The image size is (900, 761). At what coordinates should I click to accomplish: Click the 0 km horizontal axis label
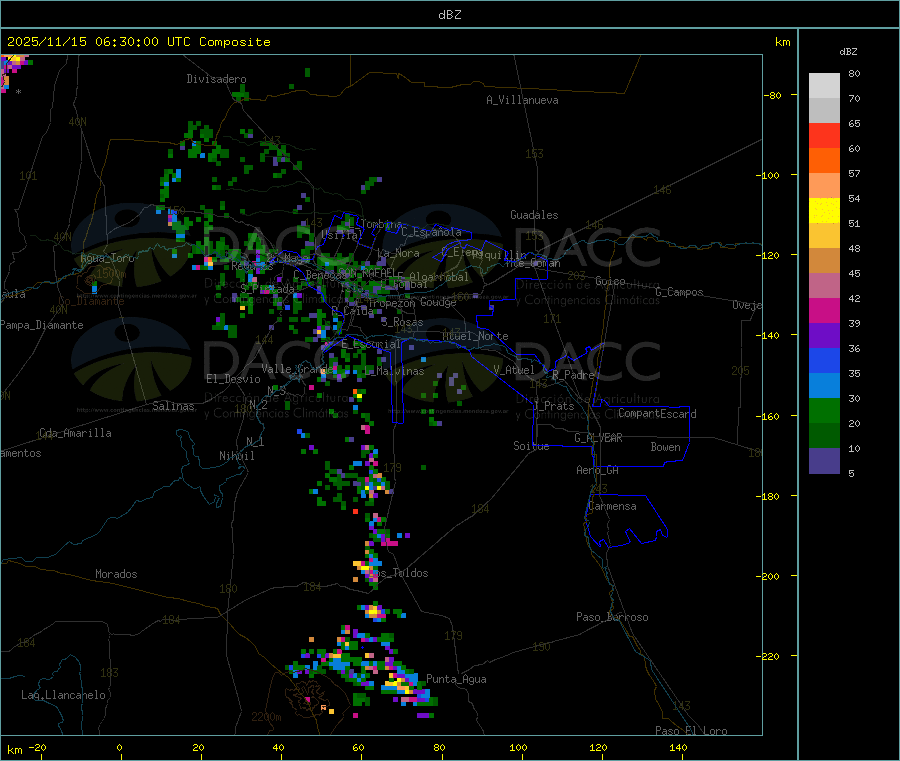(119, 747)
